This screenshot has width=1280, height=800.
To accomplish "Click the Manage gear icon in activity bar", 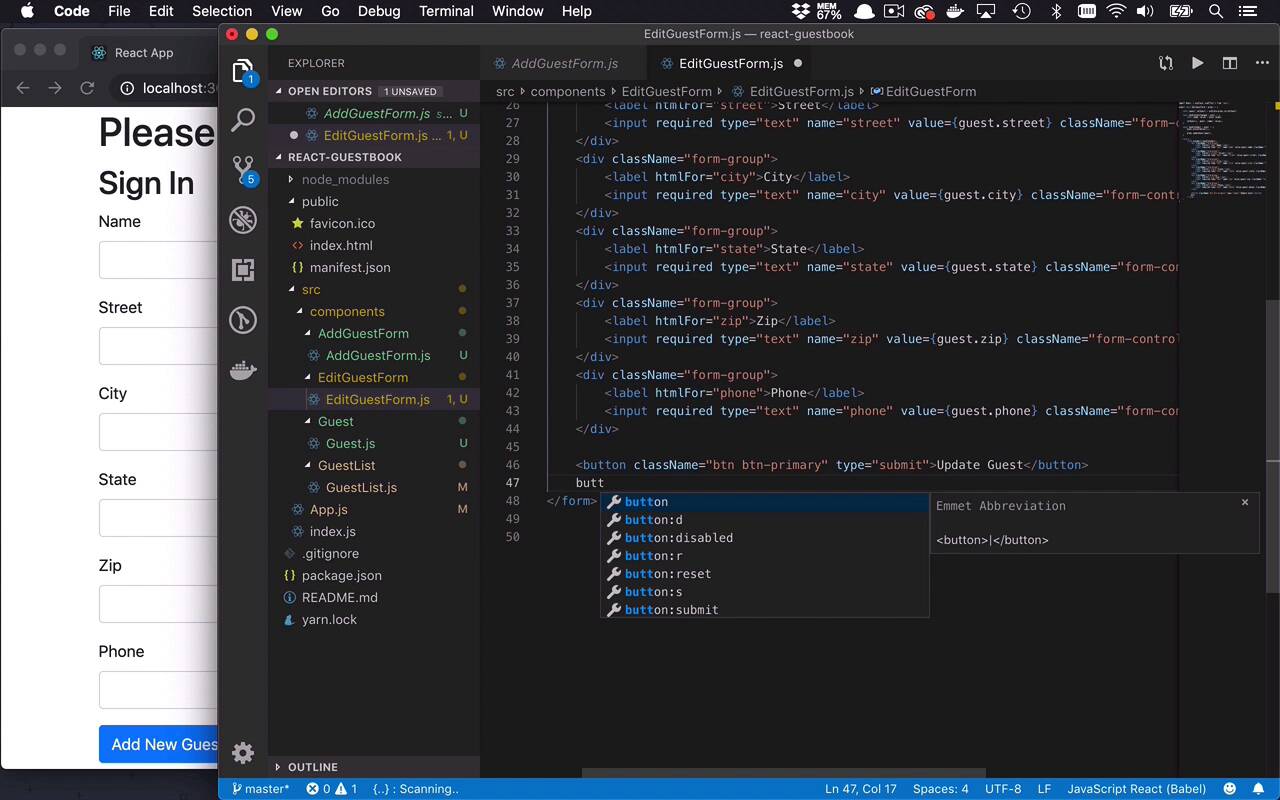I will click(x=243, y=753).
